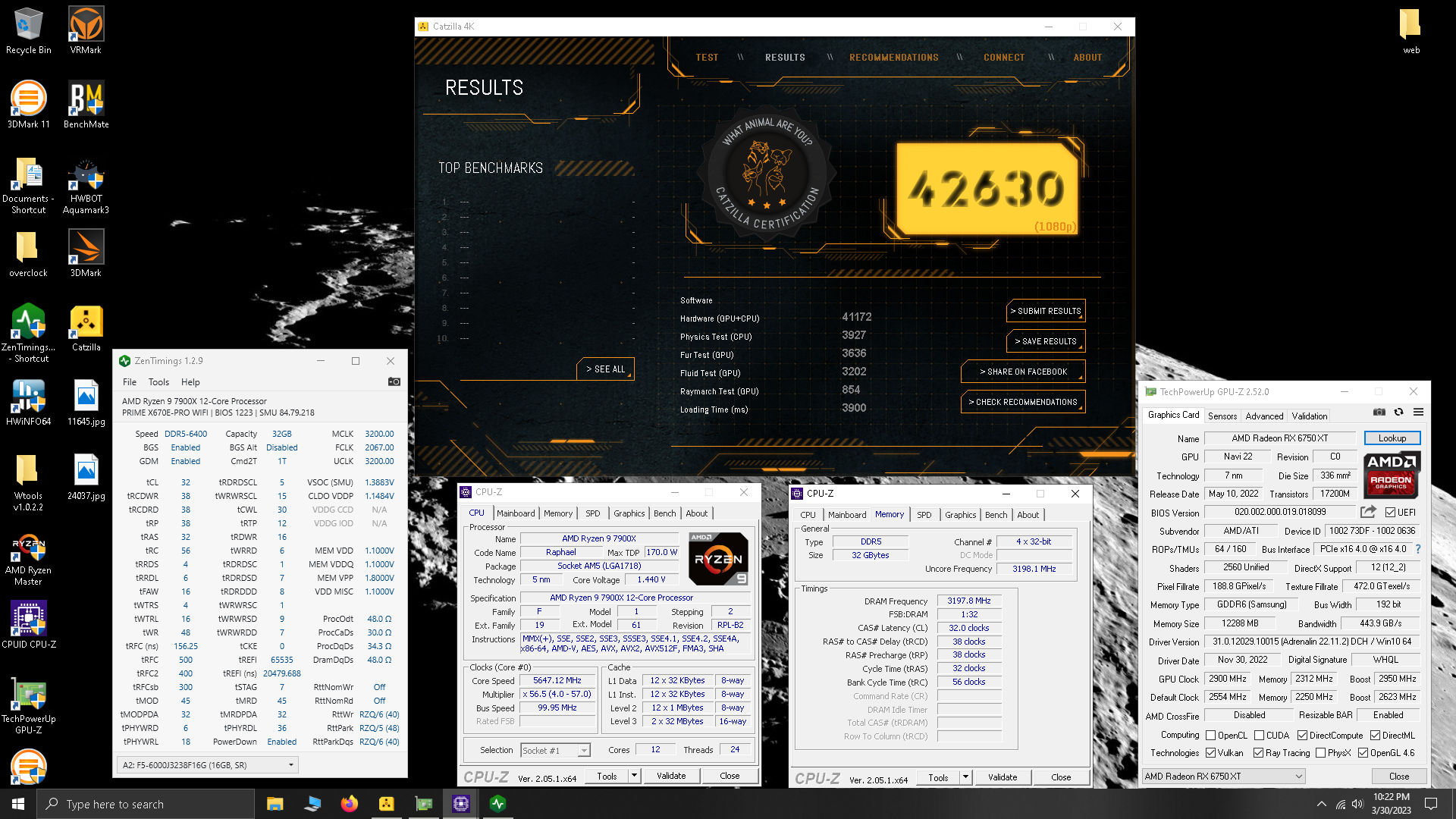1456x819 pixels.
Task: Toggle OpenGL 4.6 checkbox in GPU-Z
Action: tap(1363, 753)
